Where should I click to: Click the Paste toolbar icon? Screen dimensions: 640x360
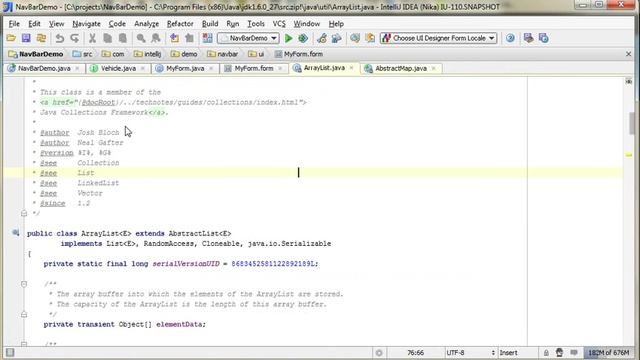[122, 38]
